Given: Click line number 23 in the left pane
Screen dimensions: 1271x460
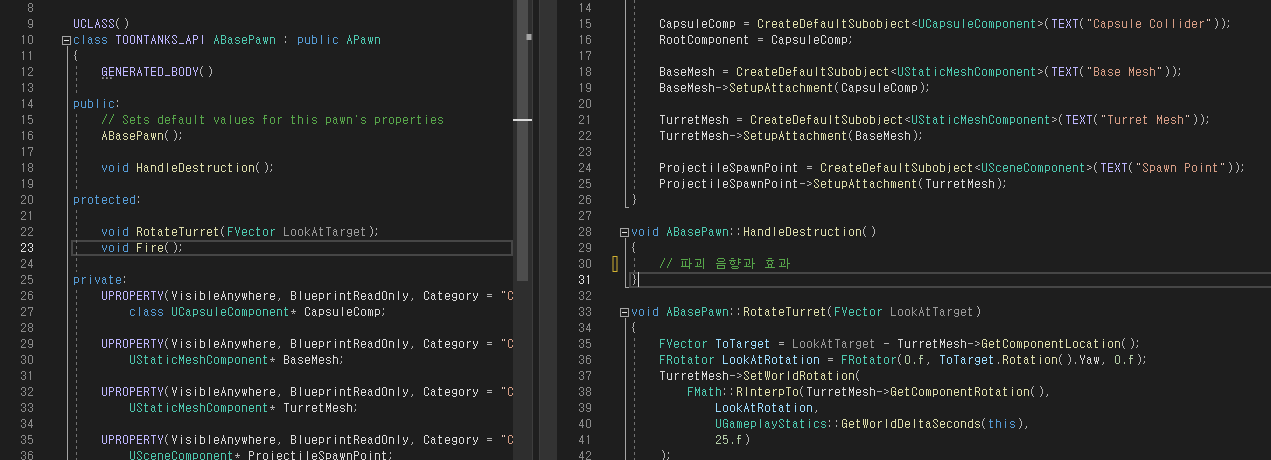Looking at the screenshot, I should (x=26, y=248).
